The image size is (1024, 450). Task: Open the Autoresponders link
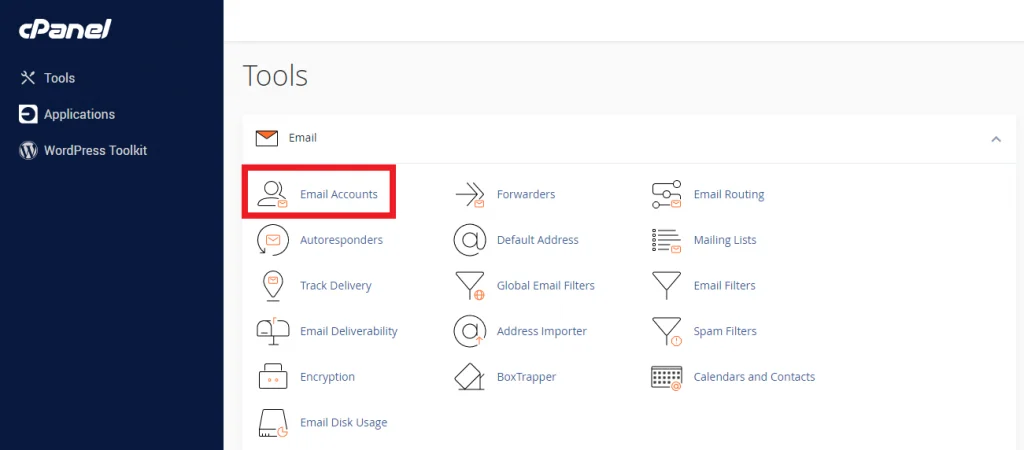coord(342,240)
